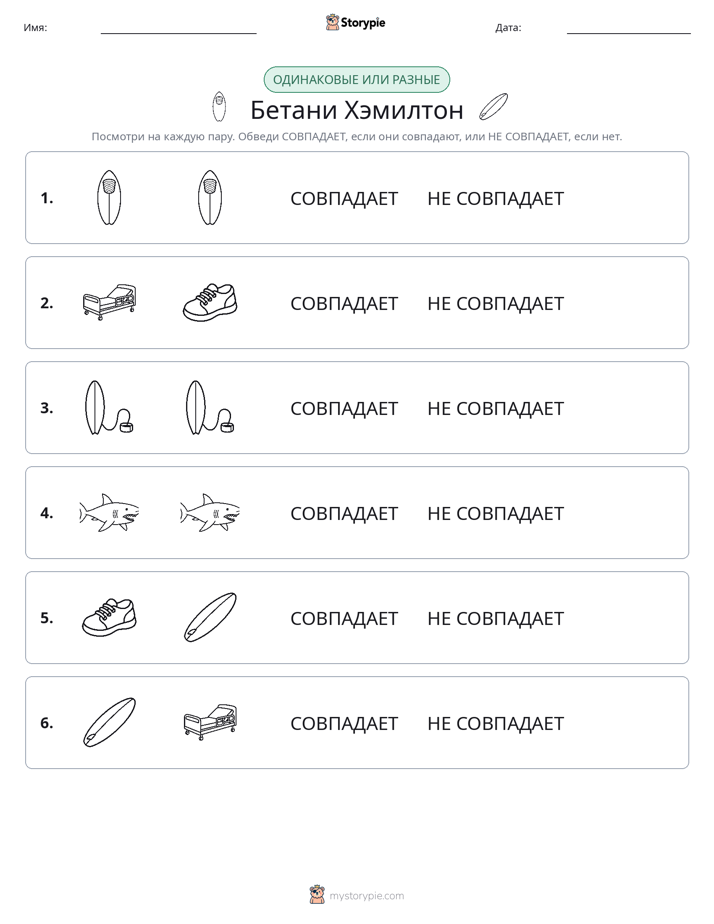This screenshot has height=924, width=714.
Task: Click the hospital bed picture in row 2
Action: pos(109,302)
